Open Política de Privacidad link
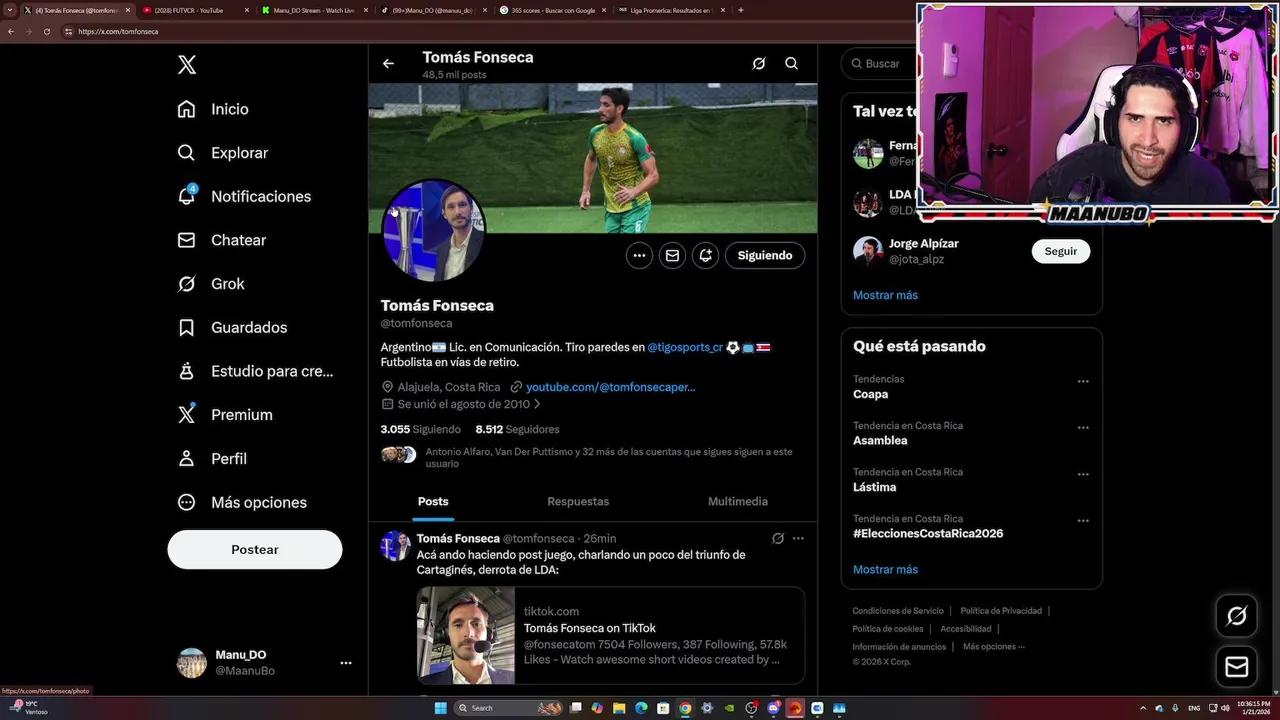The width and height of the screenshot is (1280, 720). tap(1001, 611)
